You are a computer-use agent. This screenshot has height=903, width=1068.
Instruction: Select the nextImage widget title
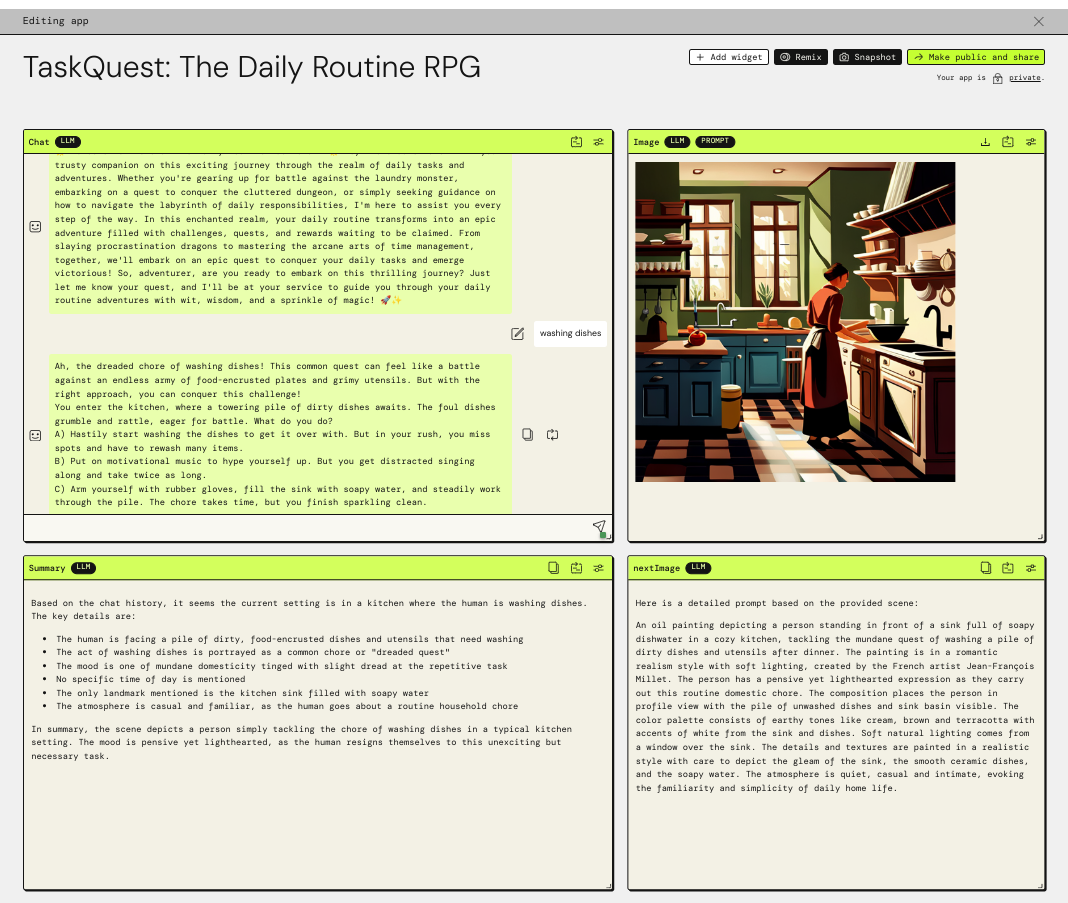click(657, 569)
